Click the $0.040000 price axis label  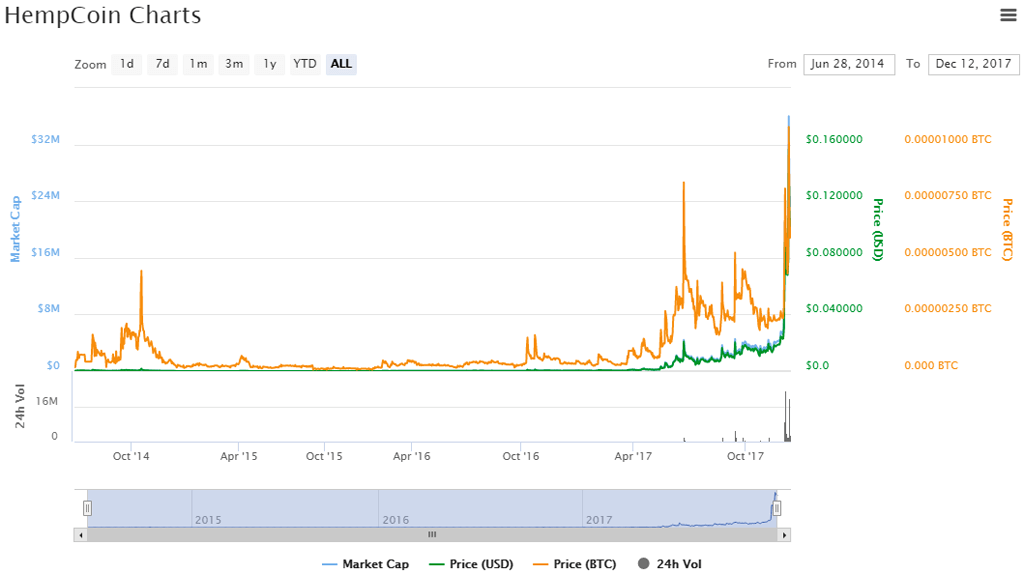834,308
